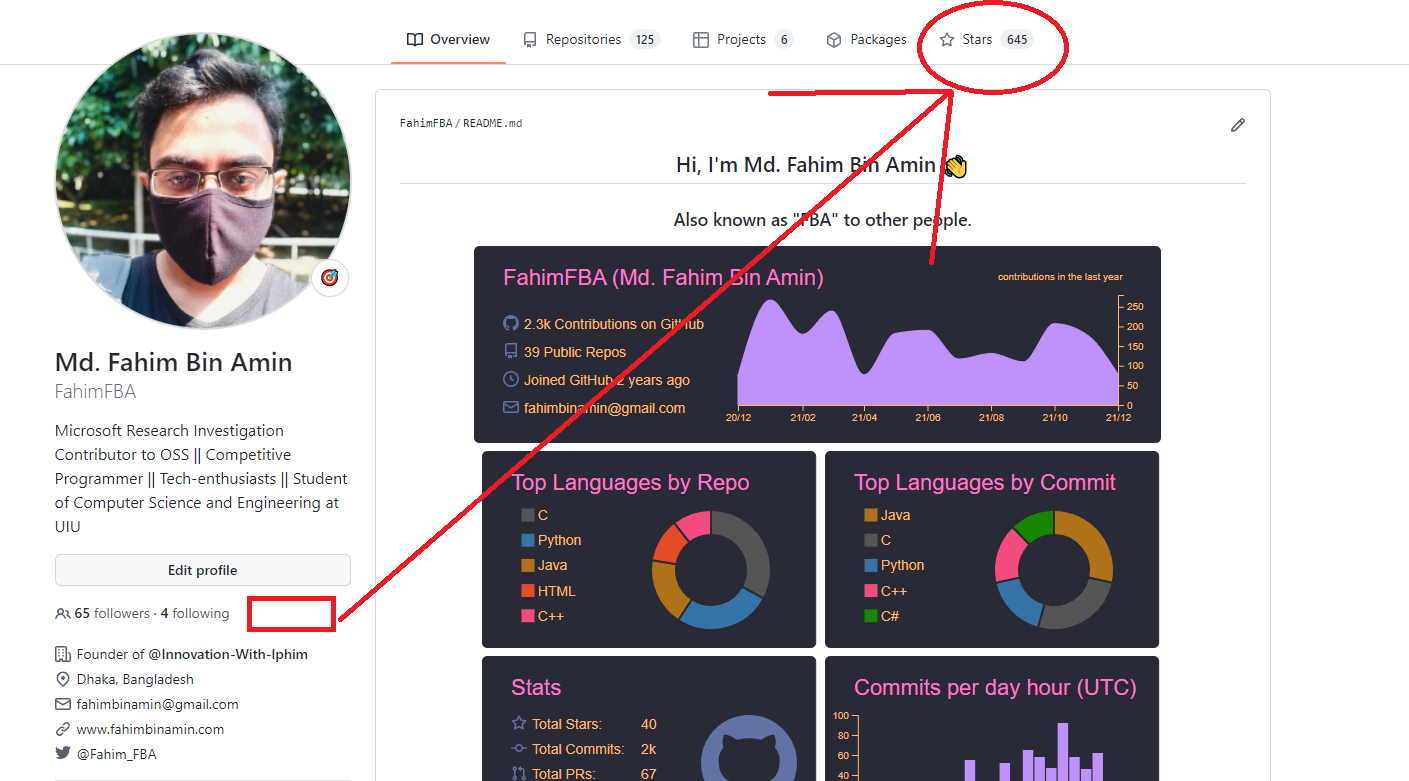Image resolution: width=1409 pixels, height=781 pixels.
Task: Click the 'Joined GitHub 2 years ago' text
Action: click(607, 380)
